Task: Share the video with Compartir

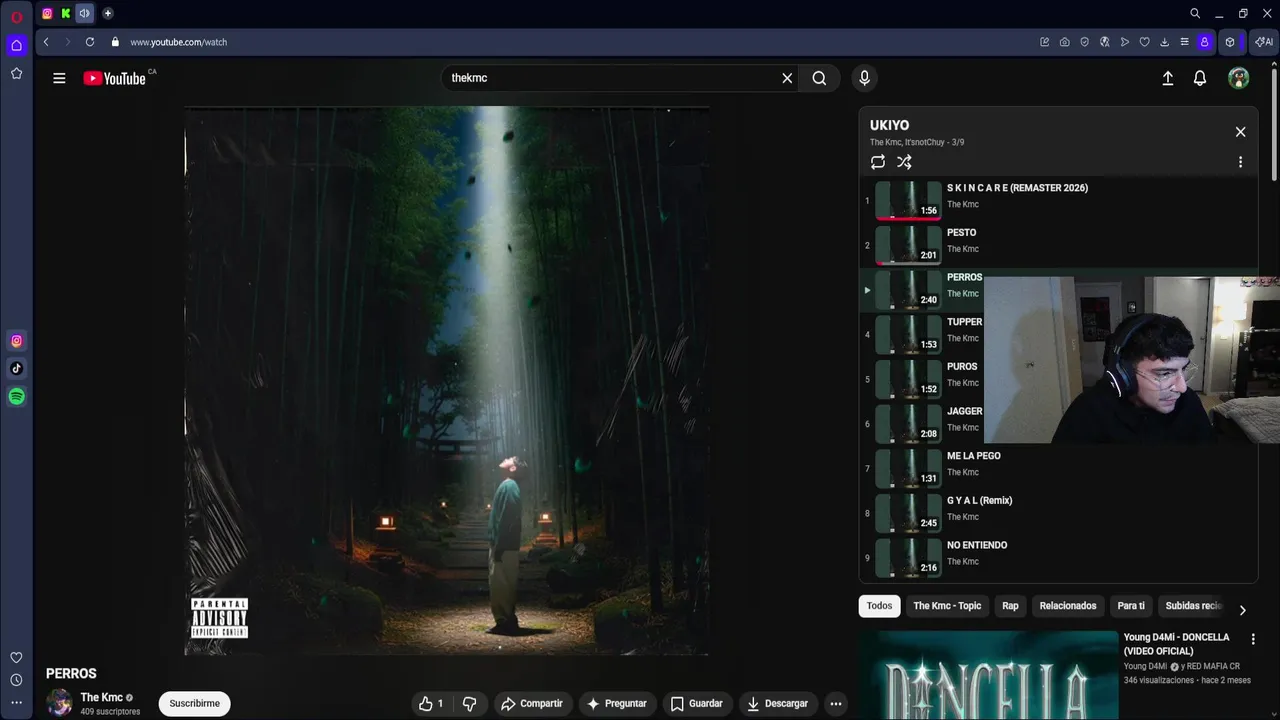Action: point(532,703)
